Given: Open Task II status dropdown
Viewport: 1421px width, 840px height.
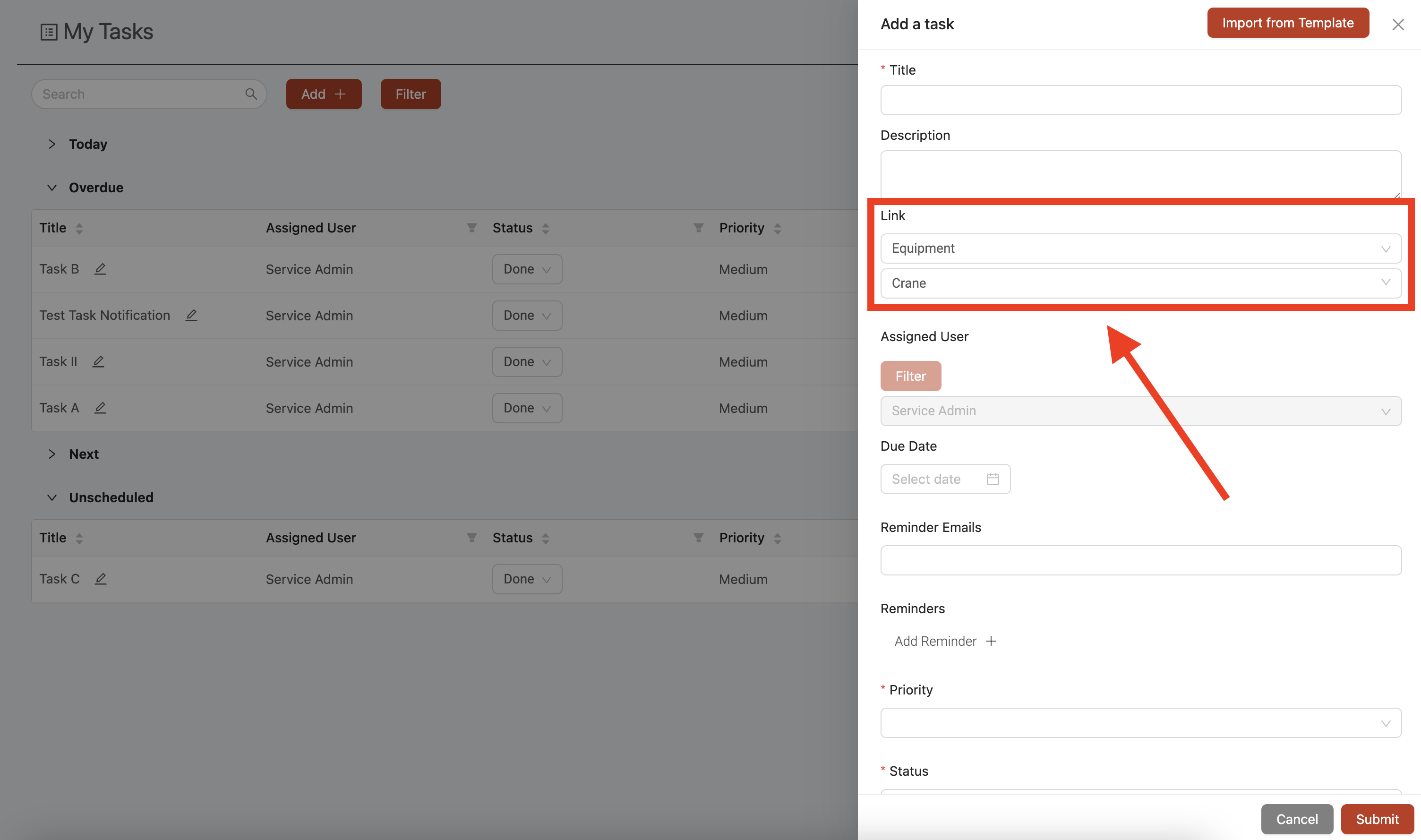Looking at the screenshot, I should [x=527, y=362].
